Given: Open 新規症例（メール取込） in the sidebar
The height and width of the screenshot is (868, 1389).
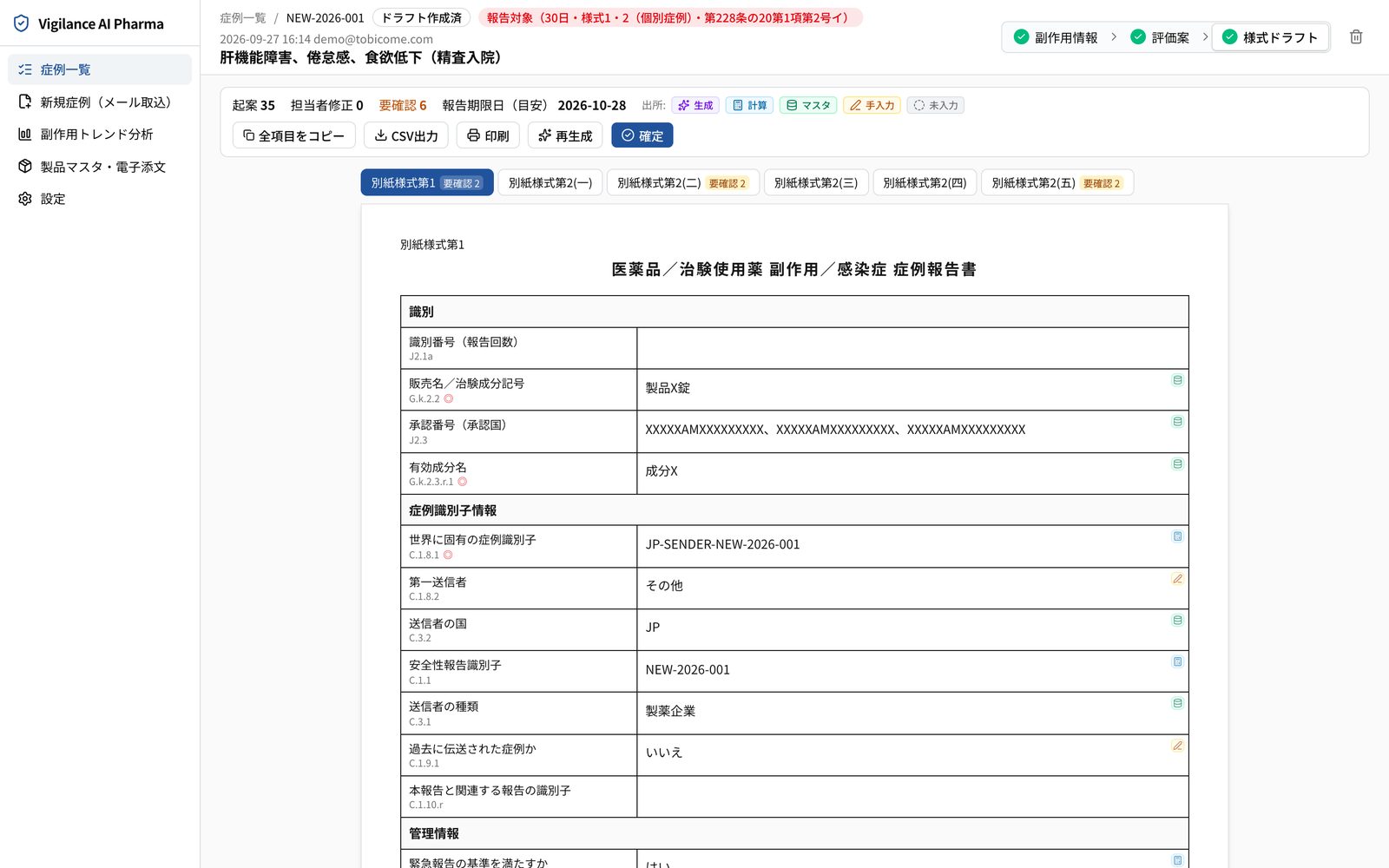Looking at the screenshot, I should pyautogui.click(x=100, y=102).
